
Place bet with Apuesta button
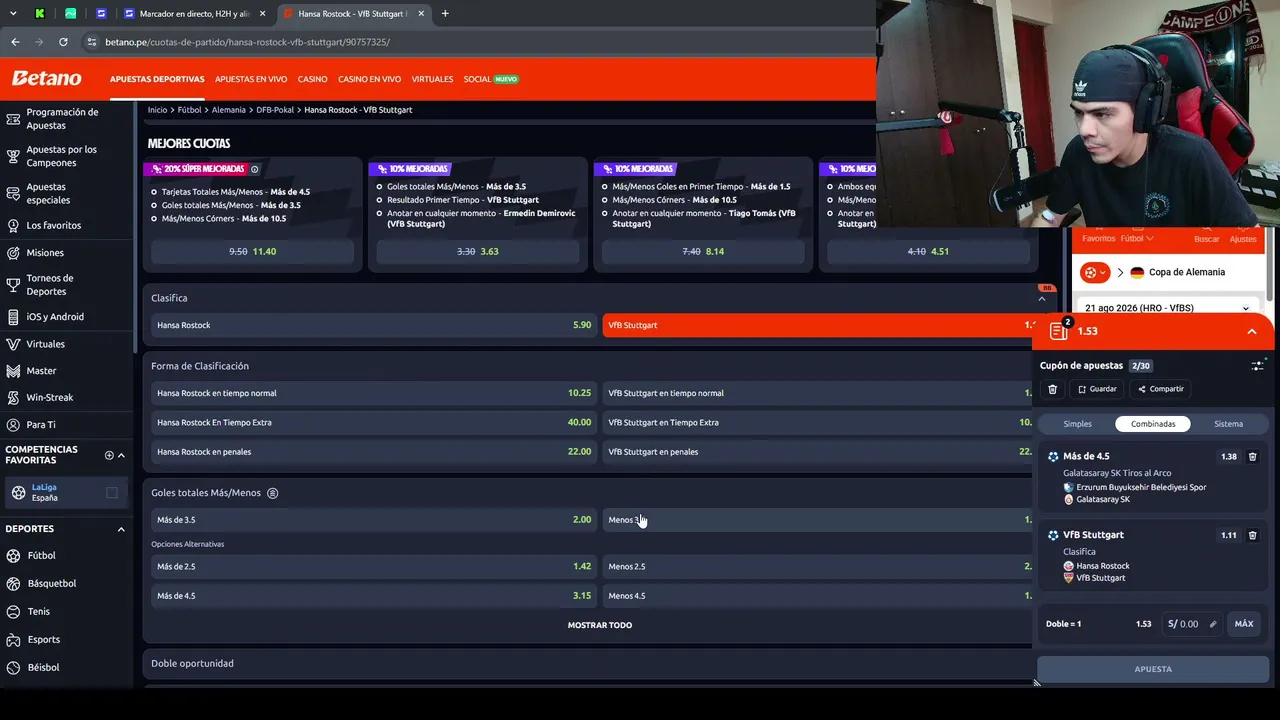[1153, 669]
